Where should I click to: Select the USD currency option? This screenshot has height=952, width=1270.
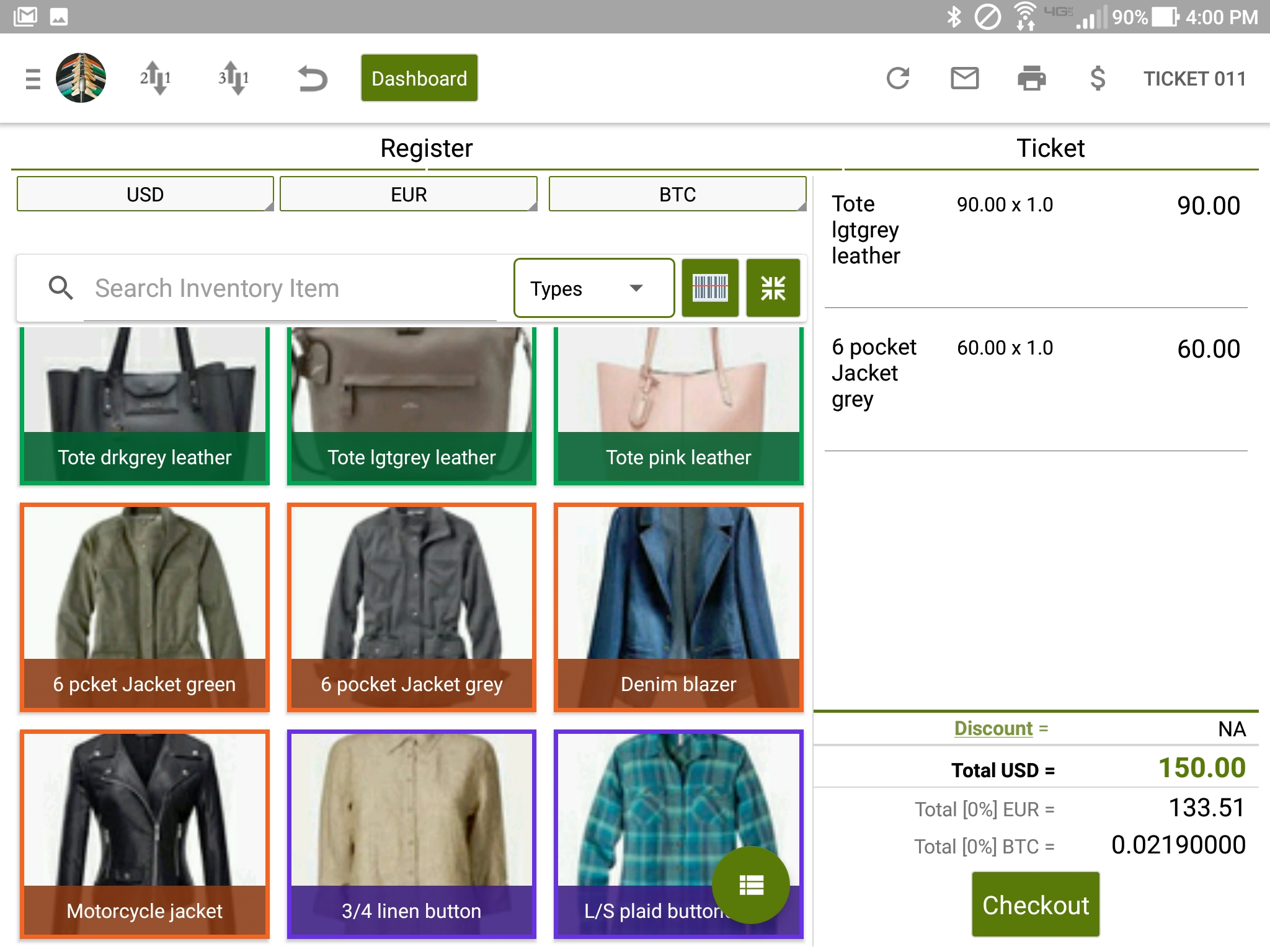click(x=145, y=195)
